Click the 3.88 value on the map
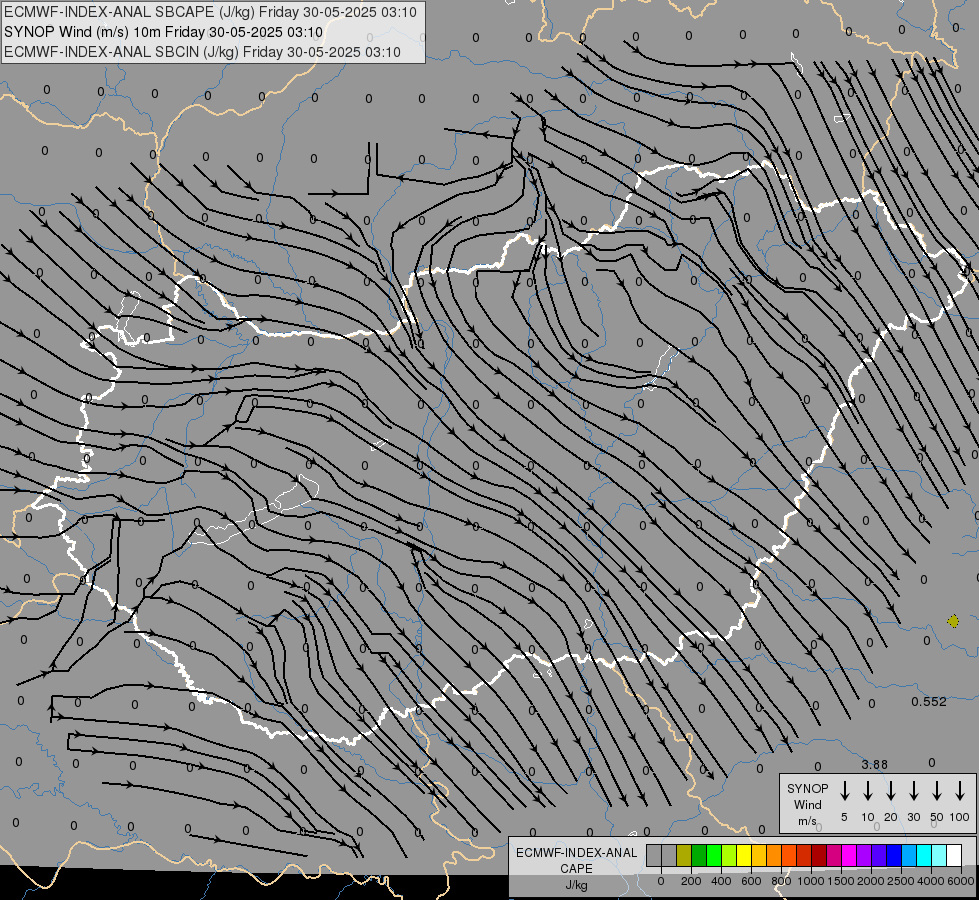Viewport: 979px width, 900px height. click(x=874, y=764)
